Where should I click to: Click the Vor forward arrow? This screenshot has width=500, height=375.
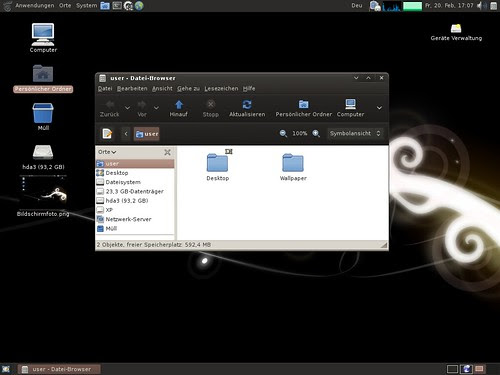coord(142,105)
